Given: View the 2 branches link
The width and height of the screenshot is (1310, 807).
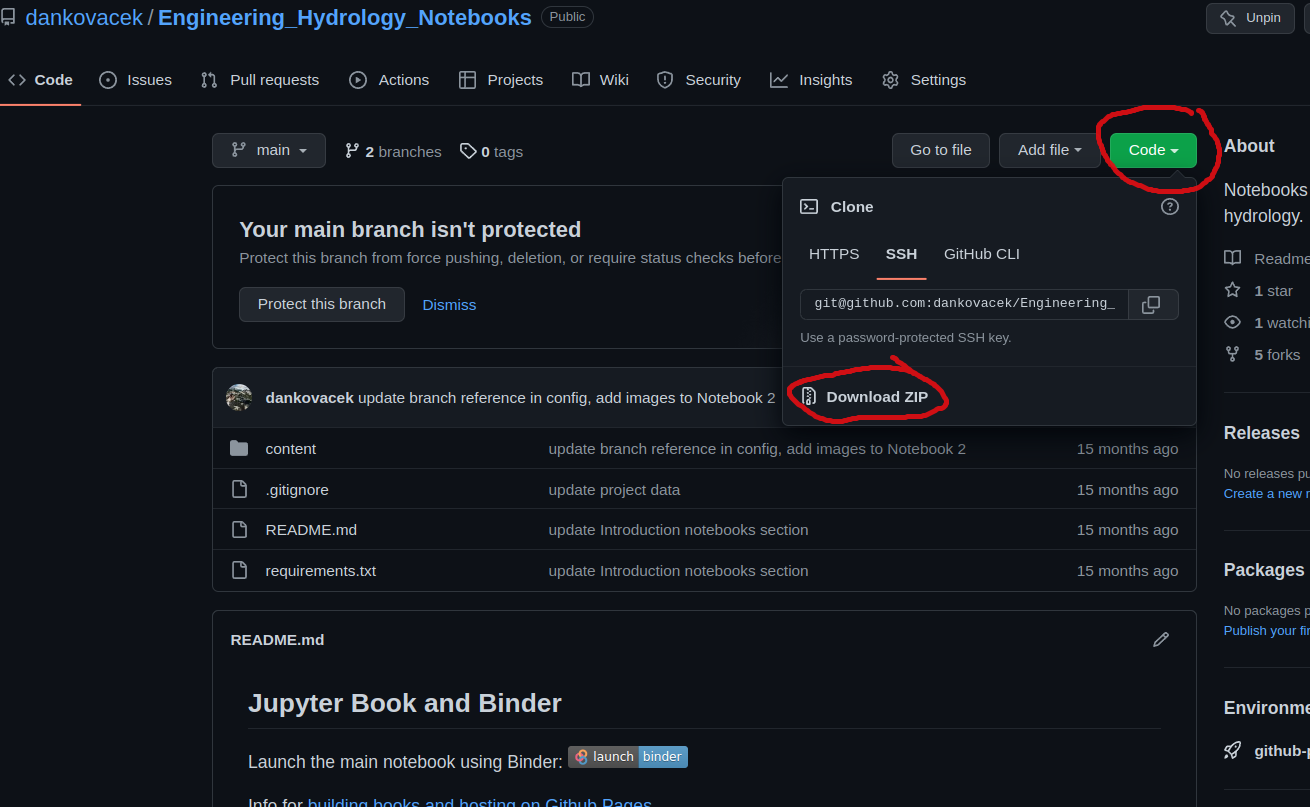Looking at the screenshot, I should [393, 152].
